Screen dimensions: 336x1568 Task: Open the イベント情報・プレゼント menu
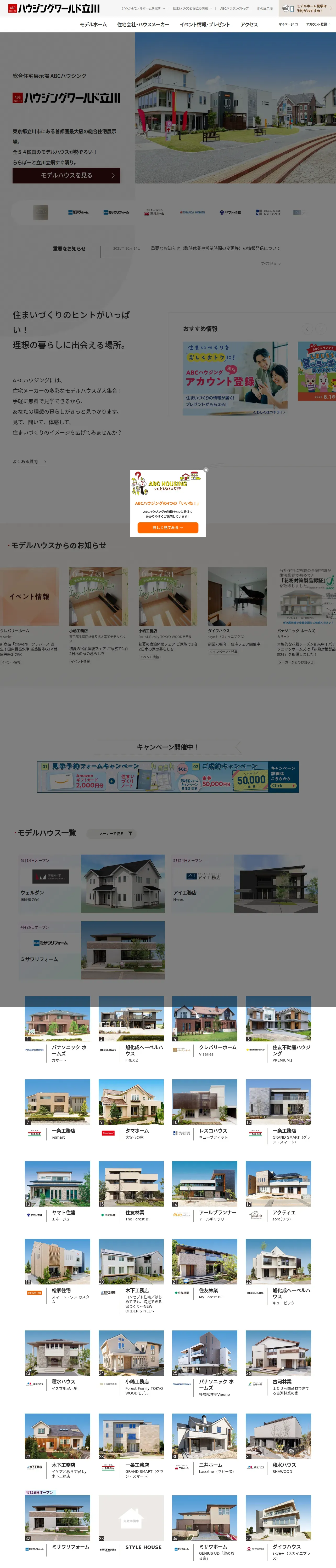tap(205, 24)
